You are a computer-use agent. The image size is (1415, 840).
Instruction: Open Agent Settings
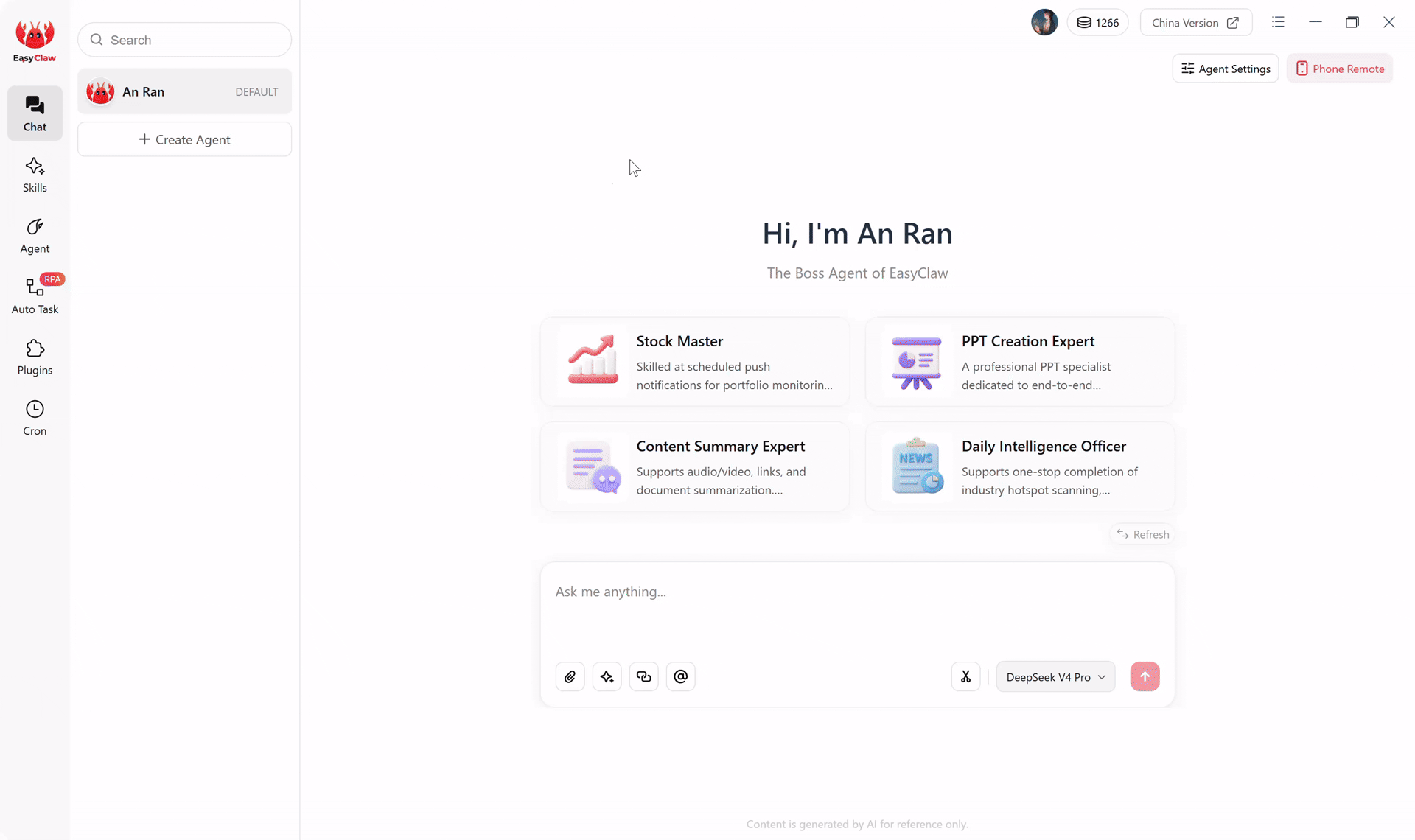[x=1226, y=69]
